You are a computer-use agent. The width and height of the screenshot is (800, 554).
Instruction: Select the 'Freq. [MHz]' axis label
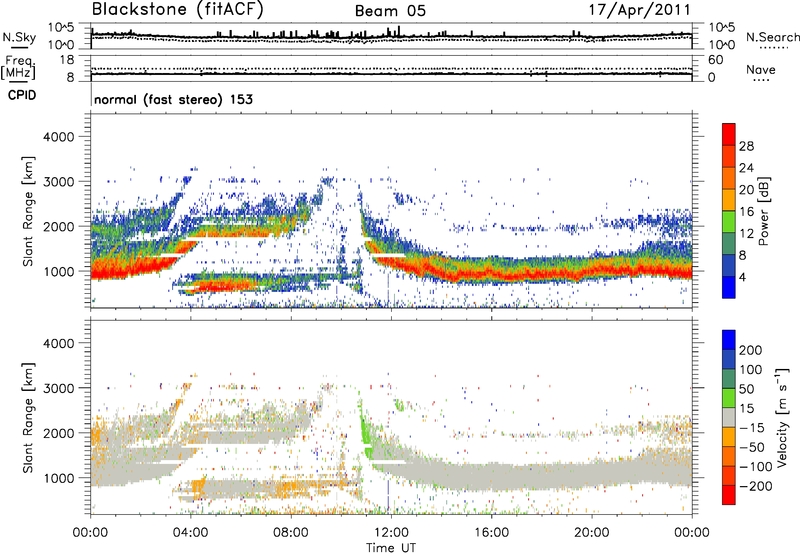pyautogui.click(x=18, y=67)
